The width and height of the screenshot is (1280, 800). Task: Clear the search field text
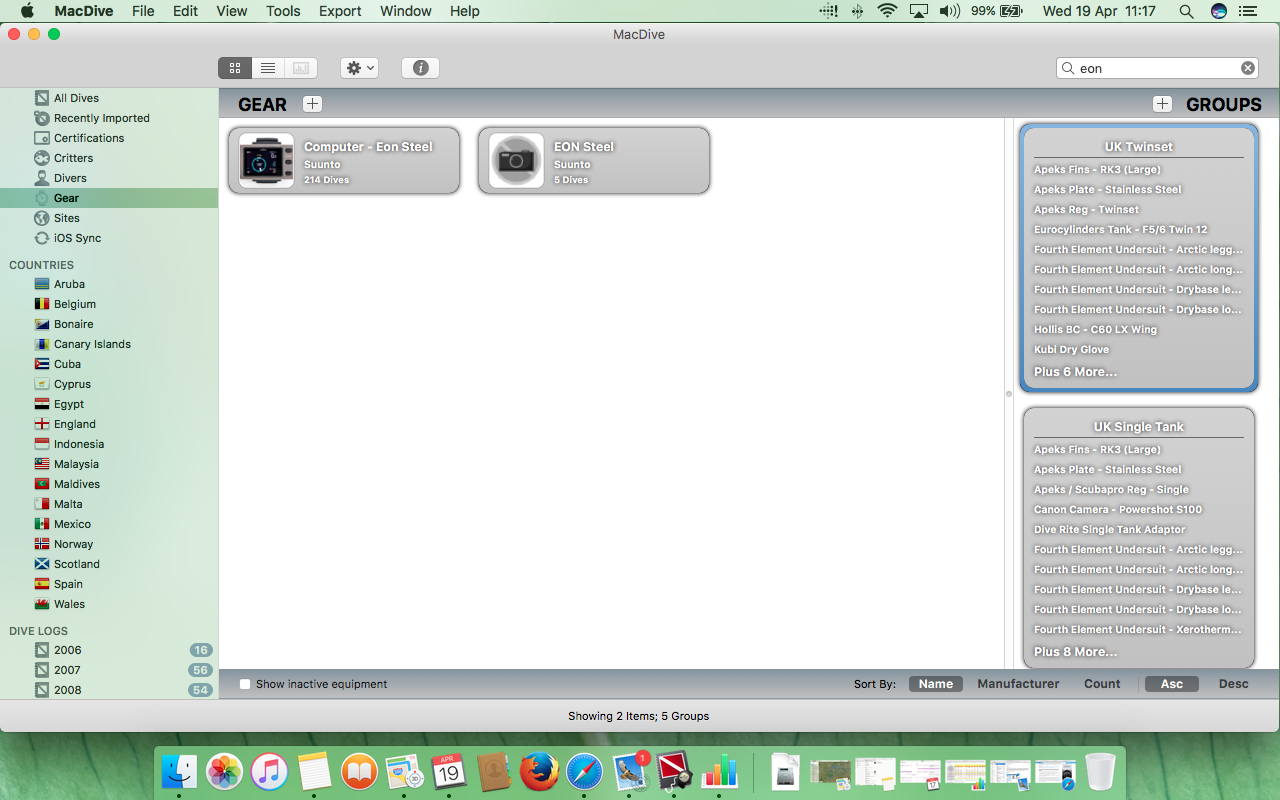coord(1248,68)
